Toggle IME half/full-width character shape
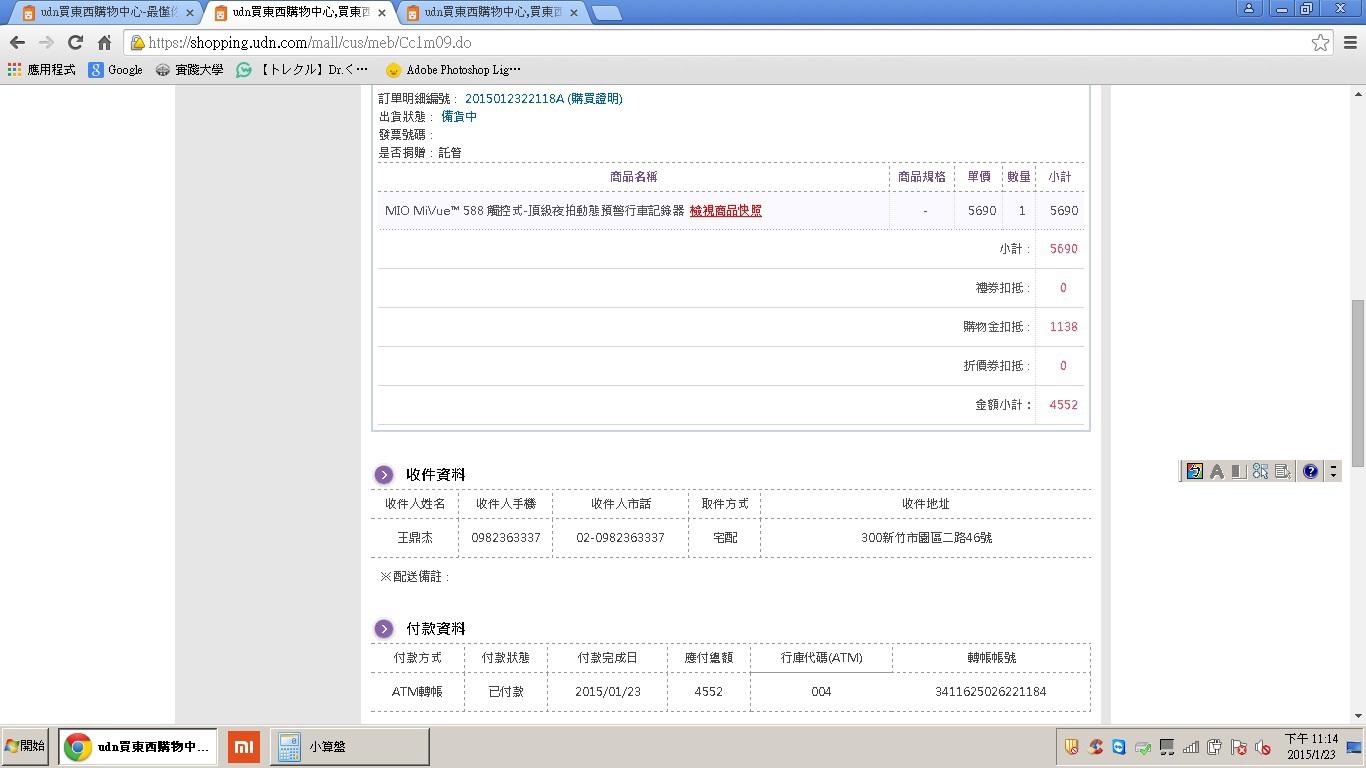This screenshot has height=768, width=1366. point(1238,471)
